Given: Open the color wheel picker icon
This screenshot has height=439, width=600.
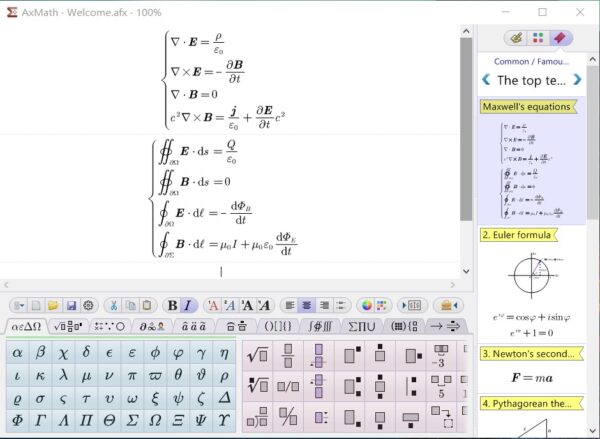Looking at the screenshot, I should (x=366, y=305).
